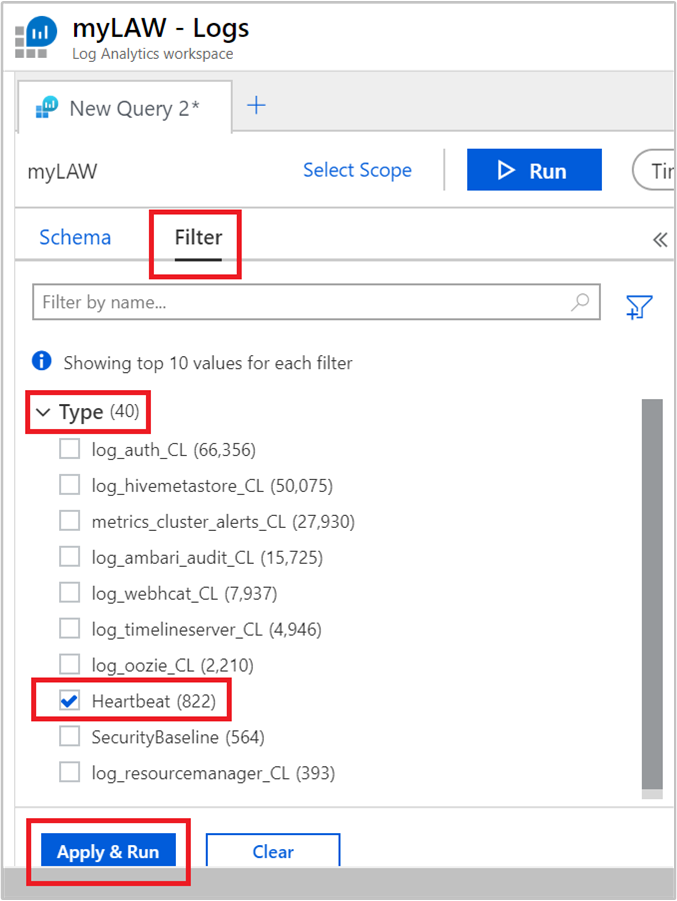Uncheck the Heartbeat filter checkbox

(x=69, y=700)
